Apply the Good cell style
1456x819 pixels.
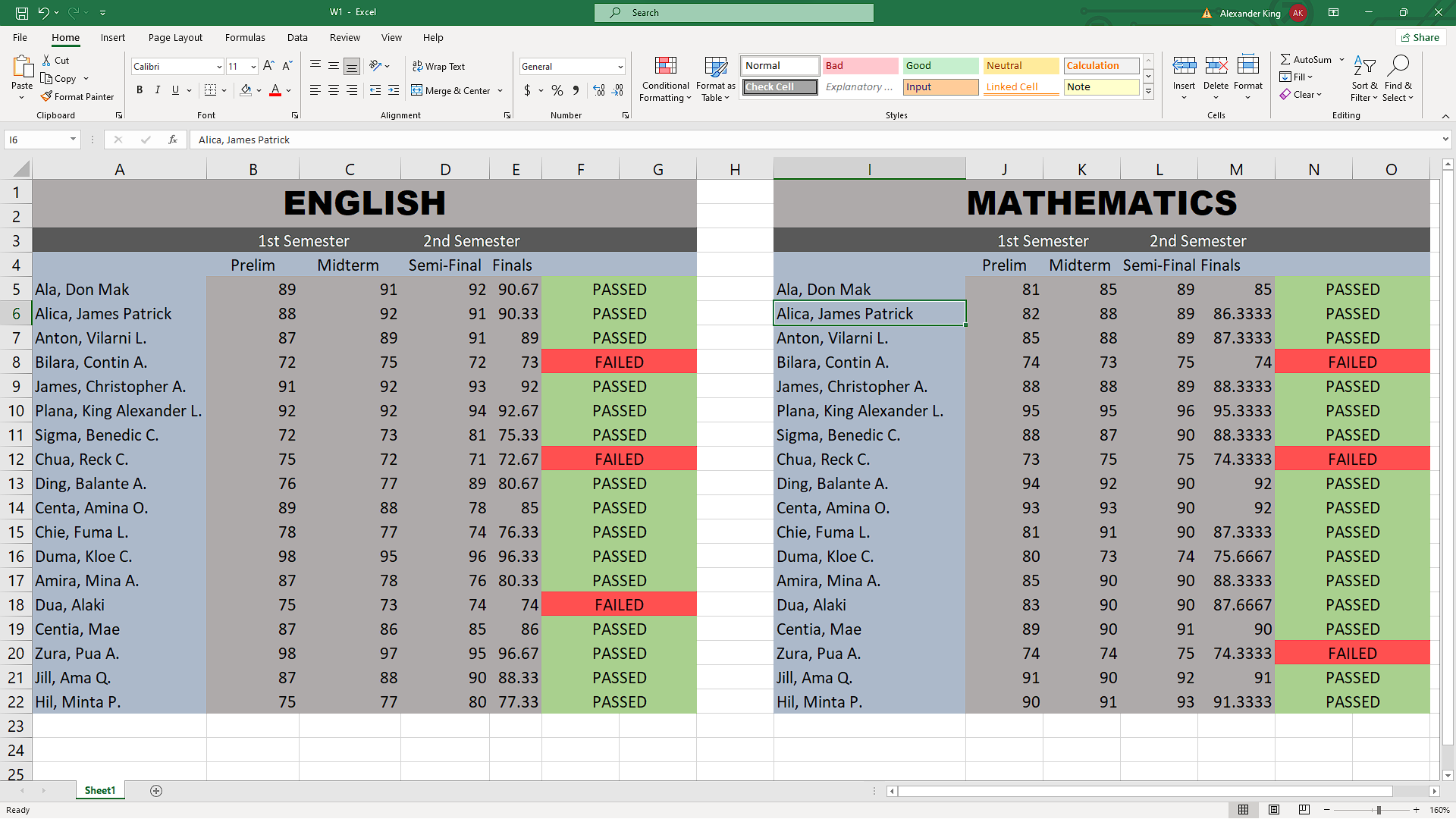(941, 66)
